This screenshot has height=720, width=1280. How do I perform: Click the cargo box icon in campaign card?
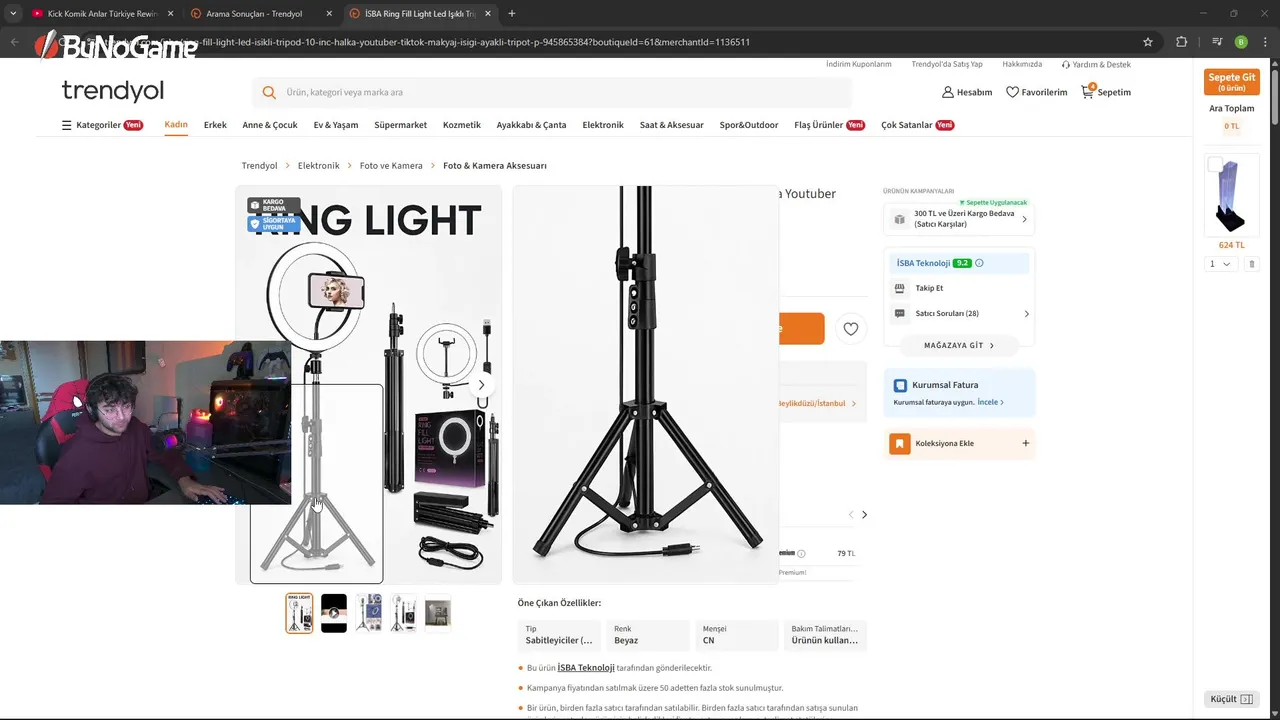[x=899, y=219]
